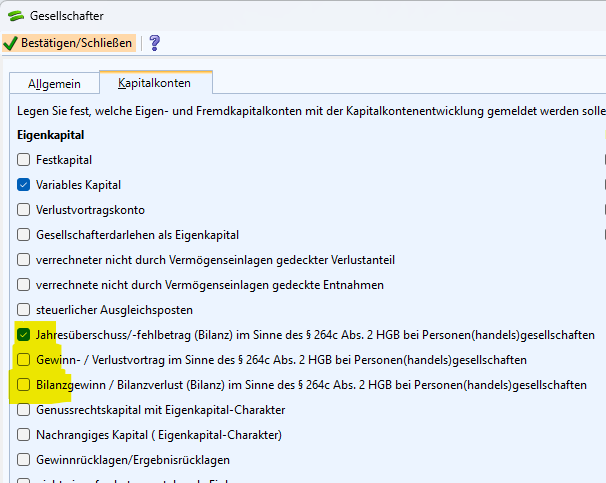This screenshot has width=606, height=483.
Task: Enable the Gewinn- / Verlustvortrag checkbox
Action: coord(24,360)
